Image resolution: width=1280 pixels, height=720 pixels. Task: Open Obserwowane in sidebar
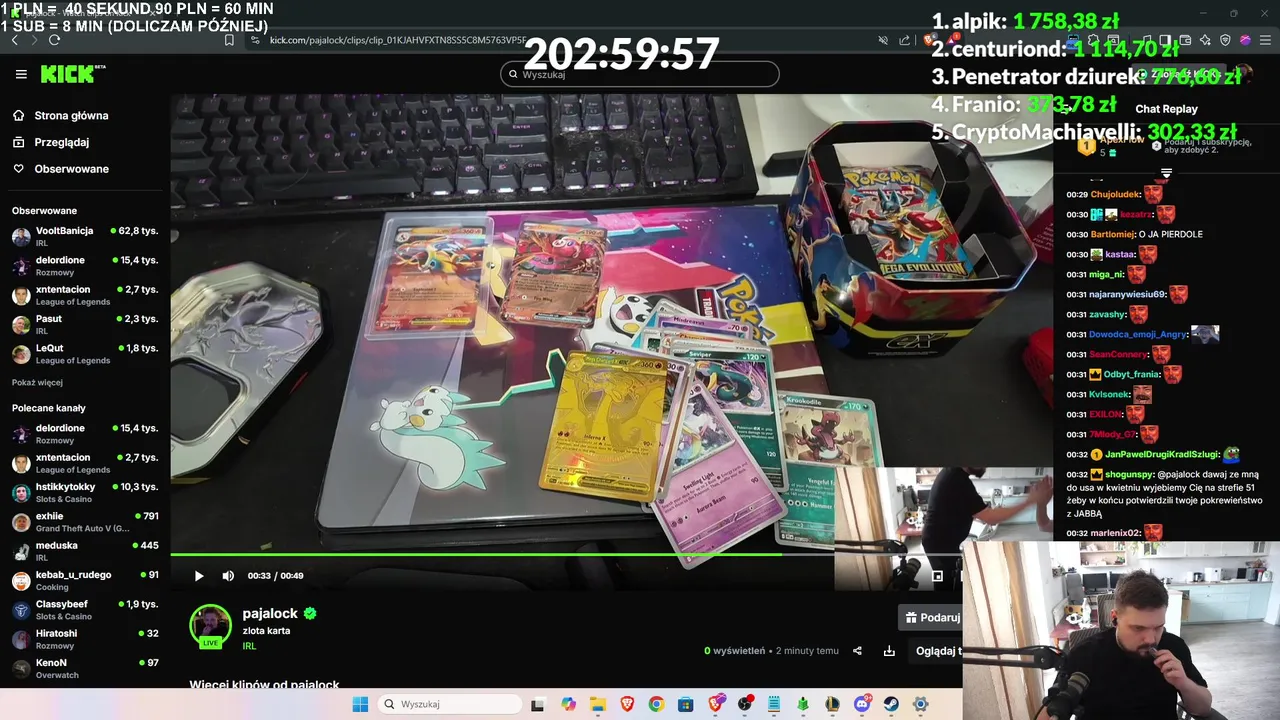click(71, 169)
